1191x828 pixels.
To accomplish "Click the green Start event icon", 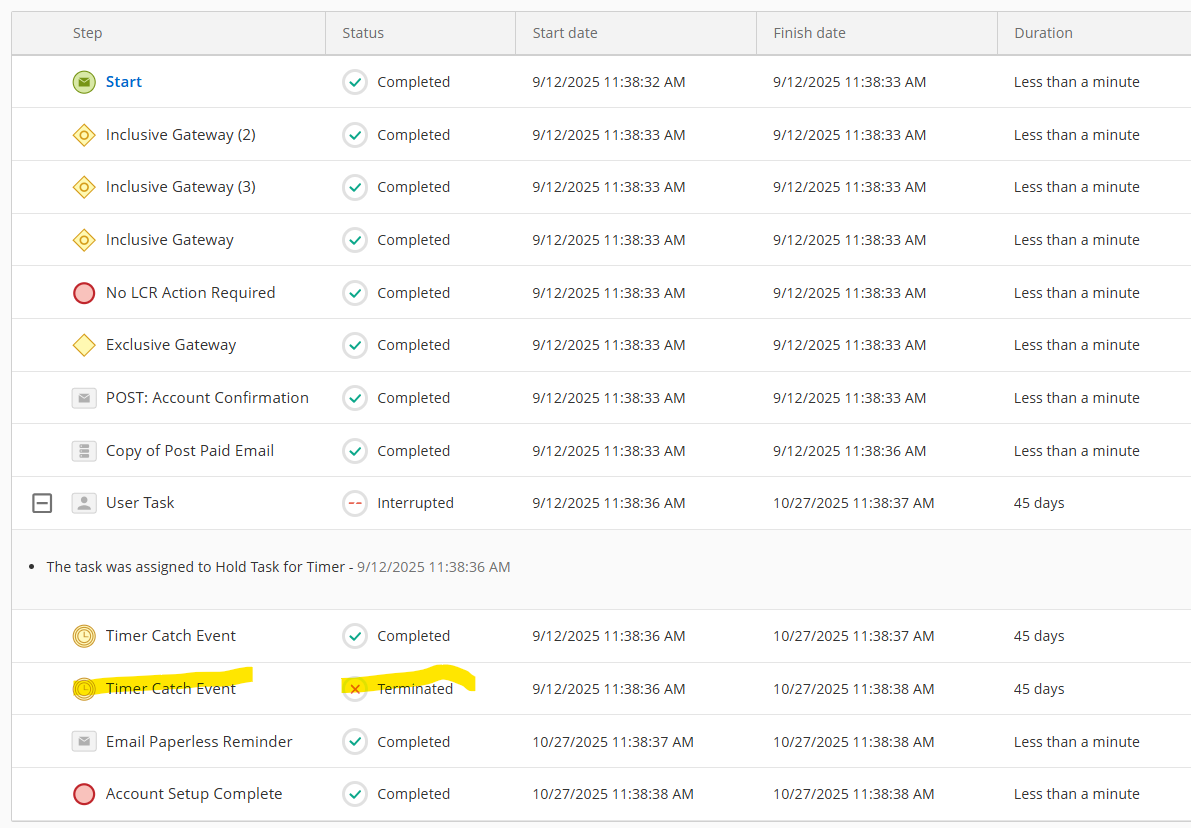I will (x=84, y=82).
